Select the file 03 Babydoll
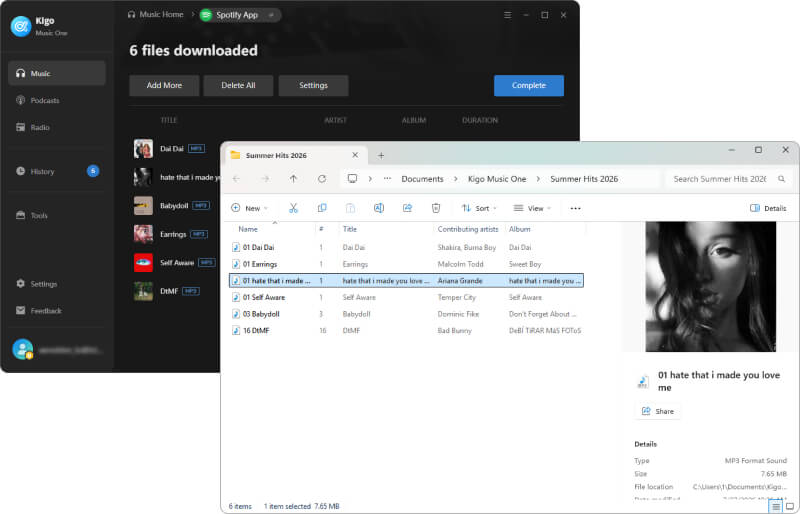 [406, 314]
